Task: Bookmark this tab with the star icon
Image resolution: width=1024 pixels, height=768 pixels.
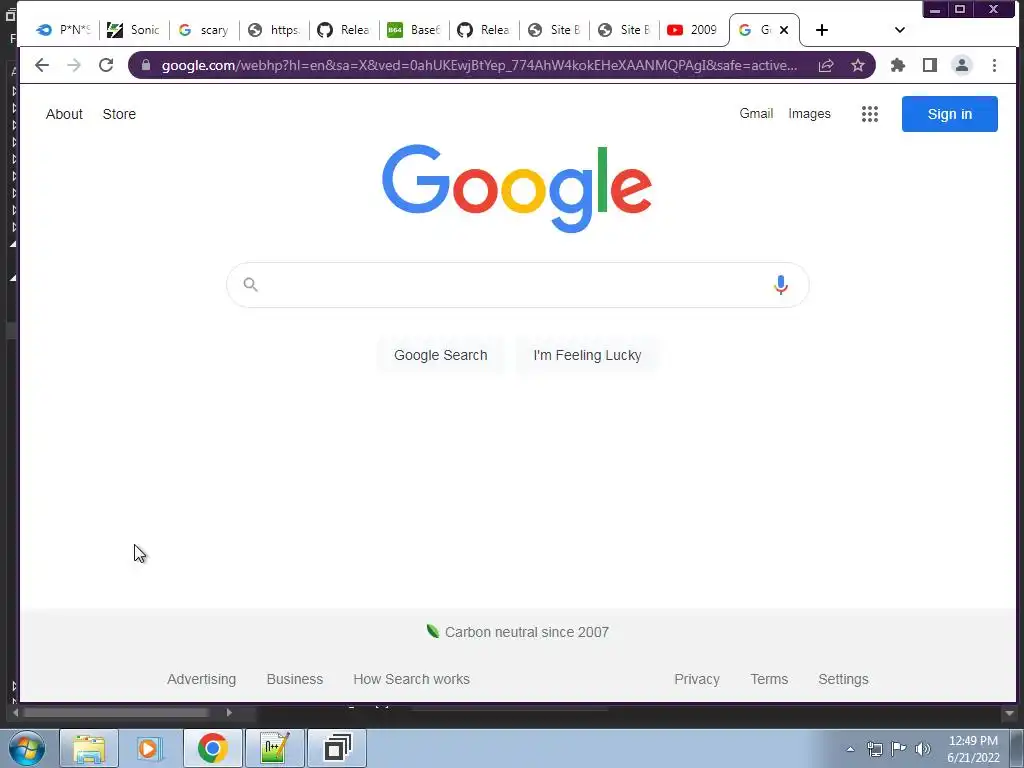Action: 858,65
